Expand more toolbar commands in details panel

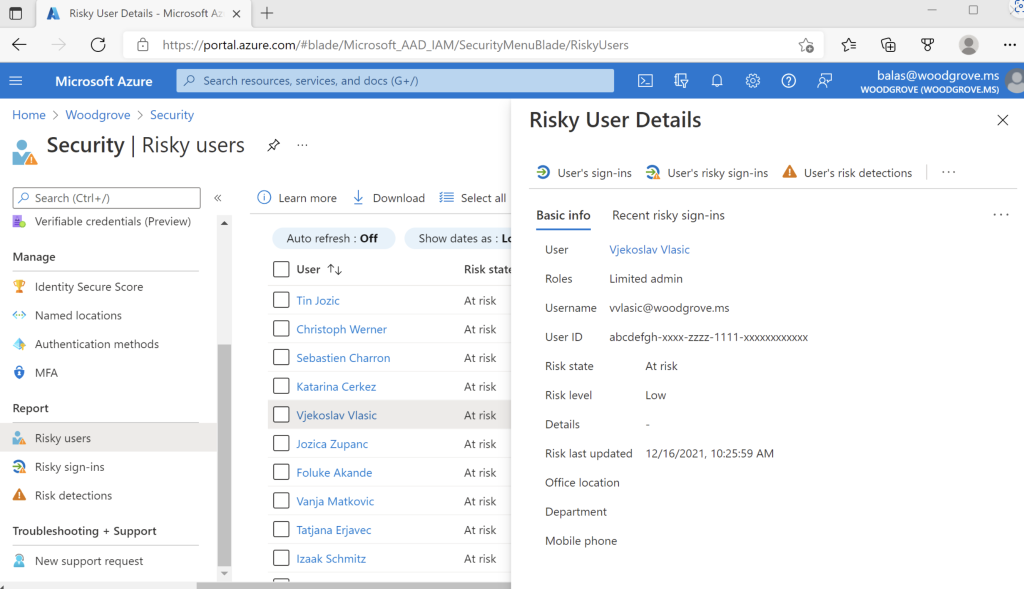[x=948, y=172]
